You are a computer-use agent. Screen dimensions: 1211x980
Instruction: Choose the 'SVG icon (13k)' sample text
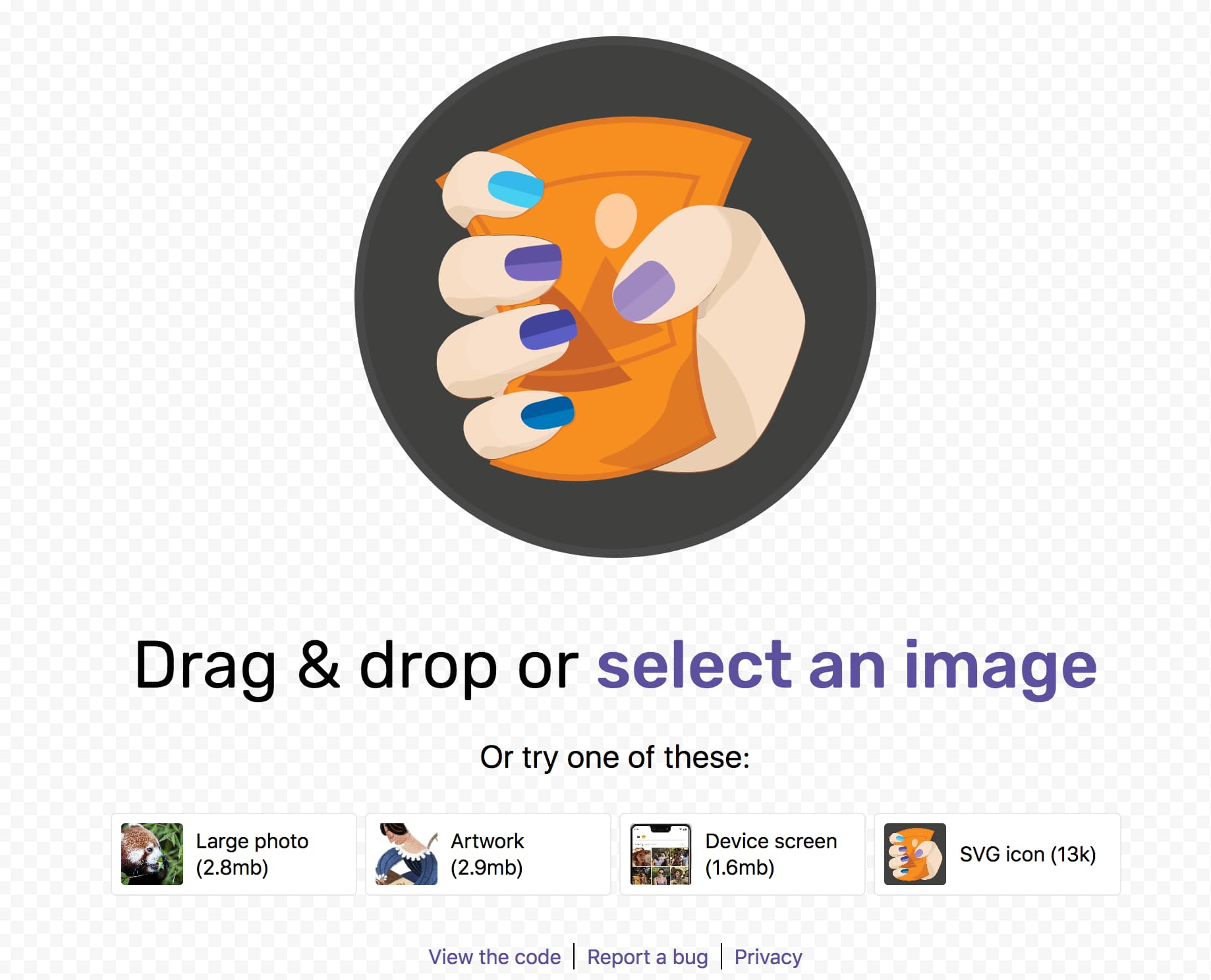1028,854
